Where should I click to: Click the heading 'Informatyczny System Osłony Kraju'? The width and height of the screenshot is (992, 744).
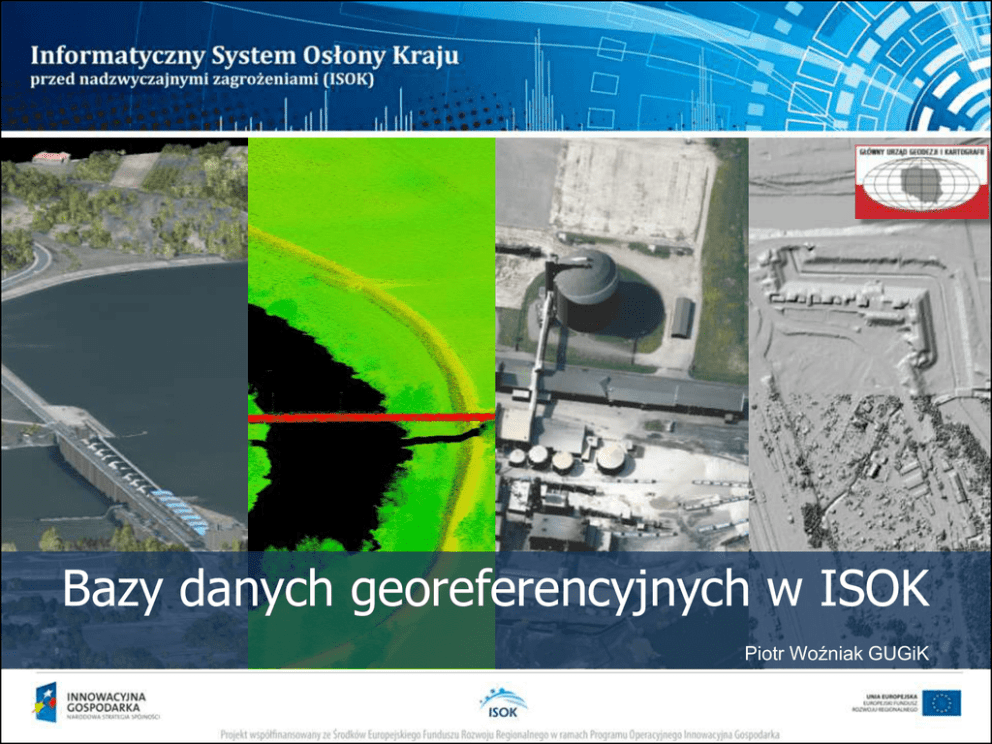pos(245,54)
